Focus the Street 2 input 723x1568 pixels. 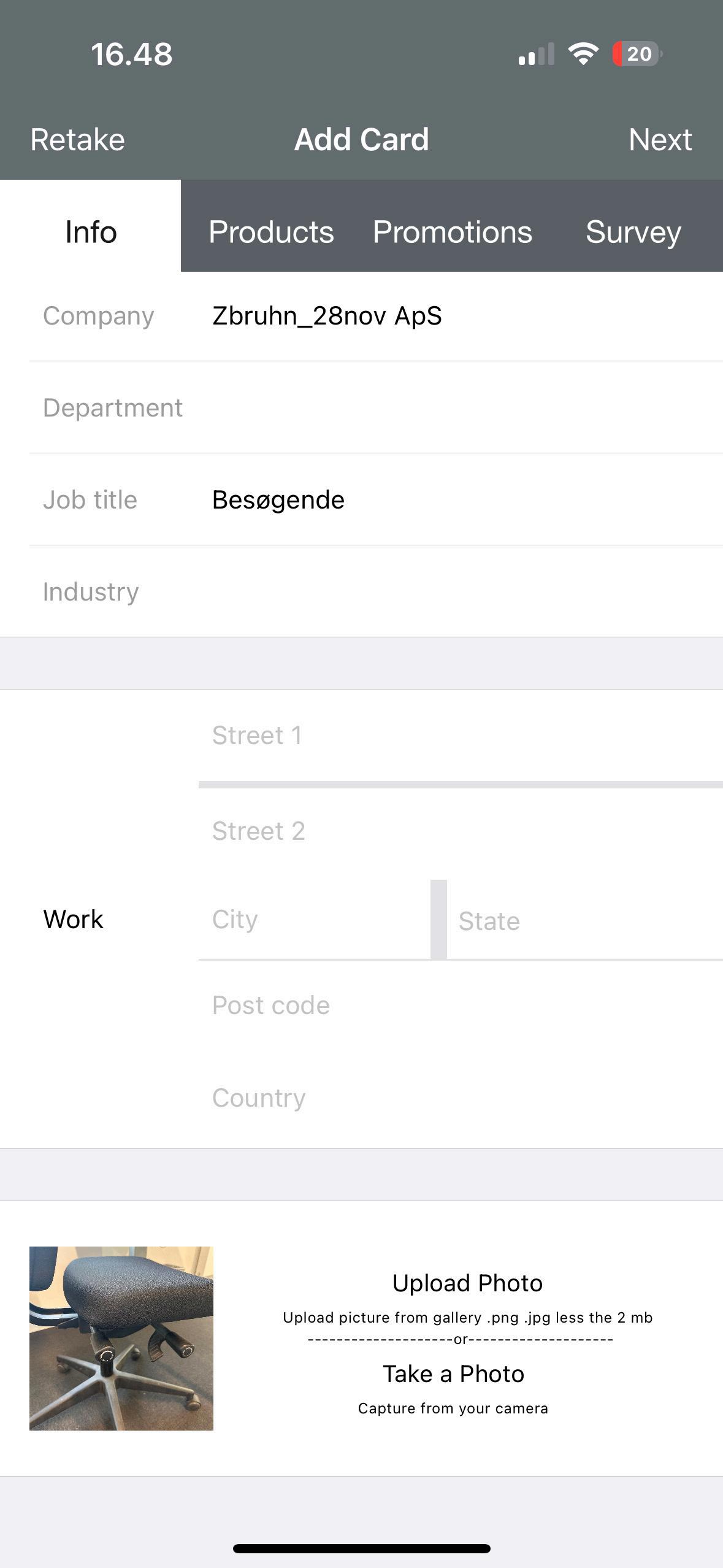[460, 831]
